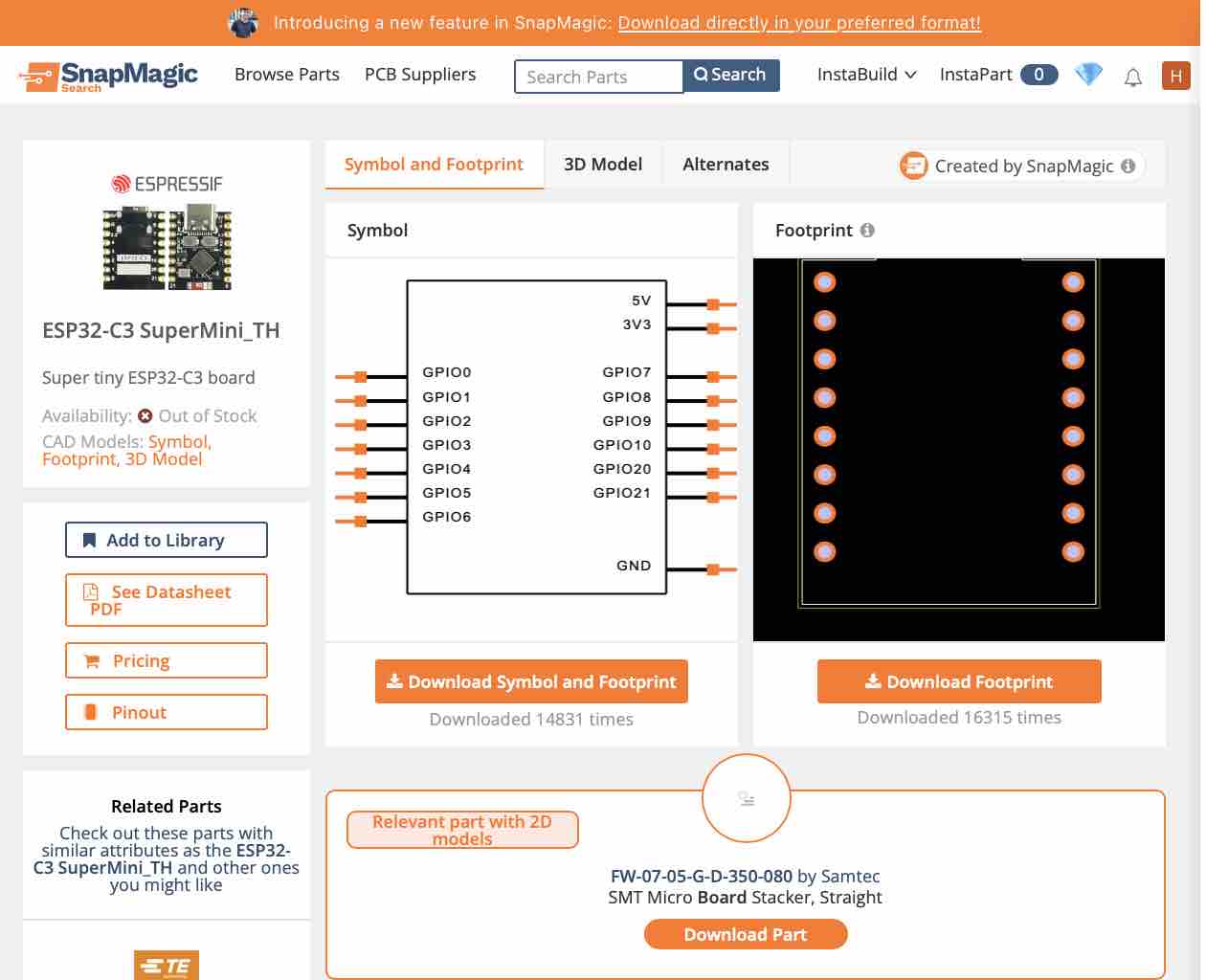Click the GND pin label in symbol
Viewport: 1206px width, 980px height.
(x=634, y=566)
